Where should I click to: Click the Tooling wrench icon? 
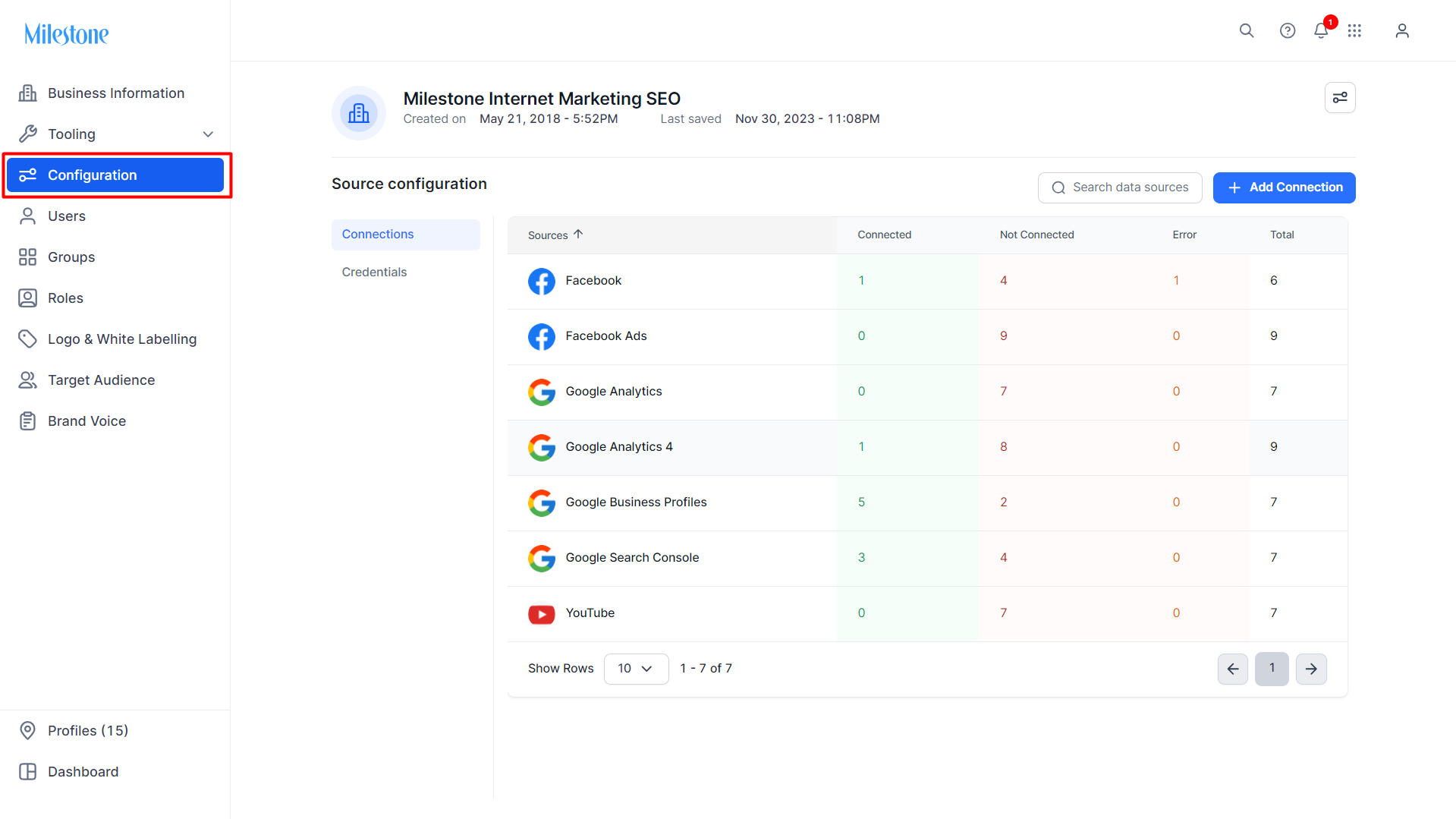[28, 134]
